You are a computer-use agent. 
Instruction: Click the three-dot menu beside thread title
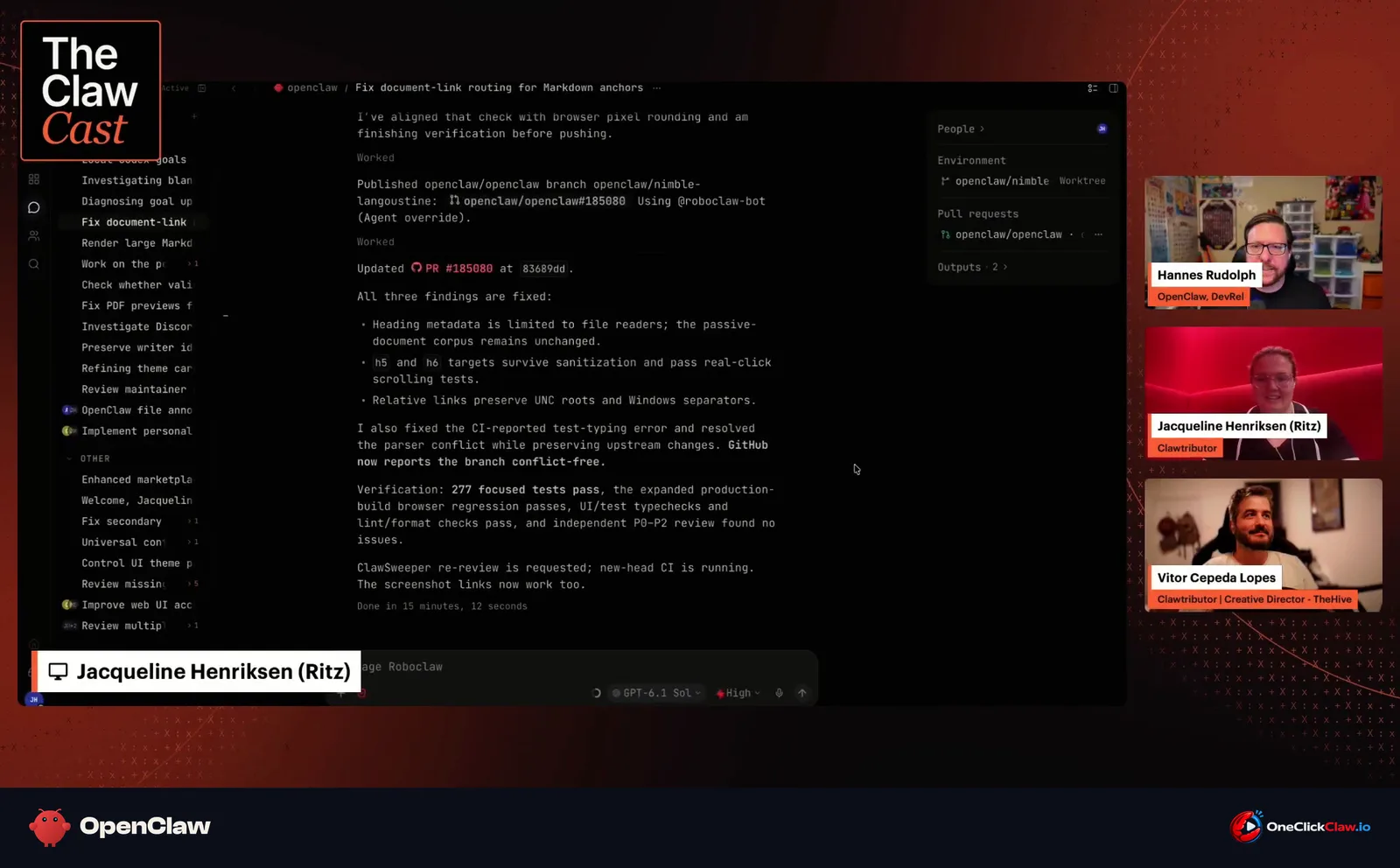pyautogui.click(x=657, y=87)
